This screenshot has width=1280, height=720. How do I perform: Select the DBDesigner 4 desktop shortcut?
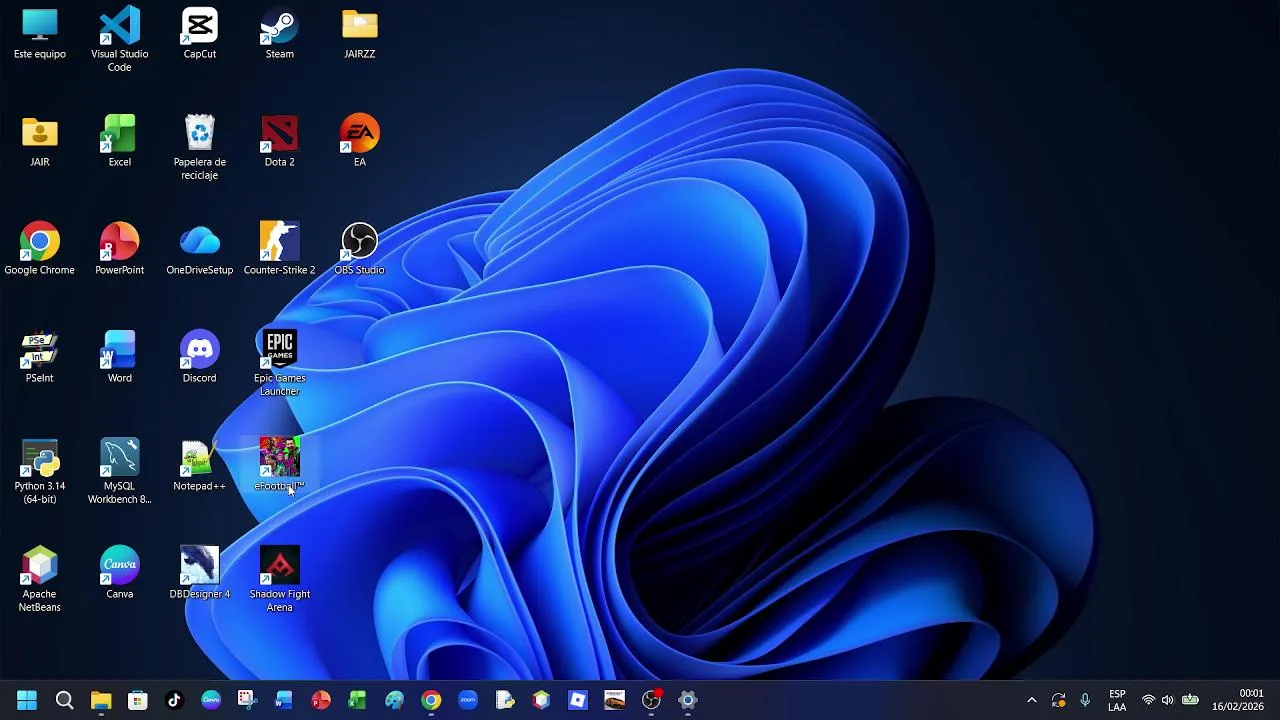click(200, 574)
